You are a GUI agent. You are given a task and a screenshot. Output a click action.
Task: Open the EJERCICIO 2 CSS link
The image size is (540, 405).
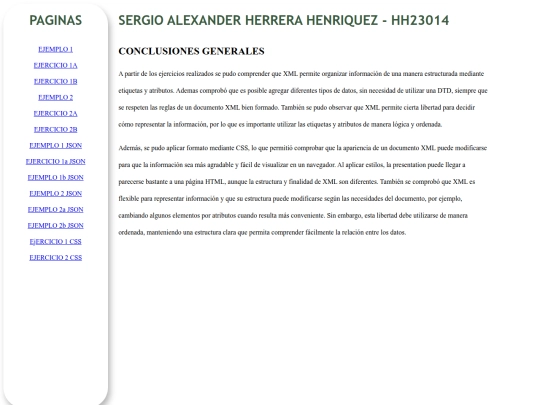[55, 257]
